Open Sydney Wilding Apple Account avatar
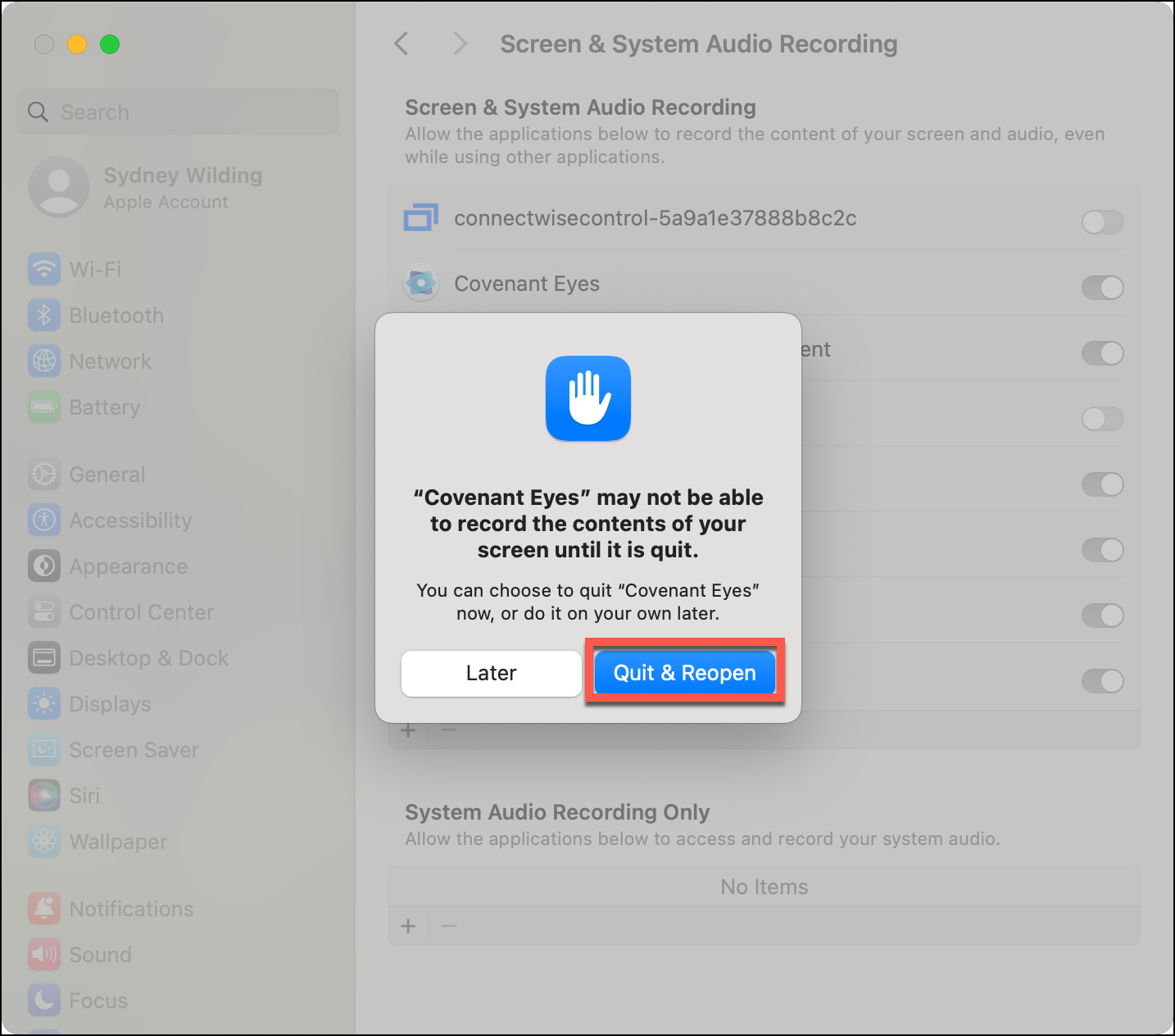 pyautogui.click(x=59, y=187)
